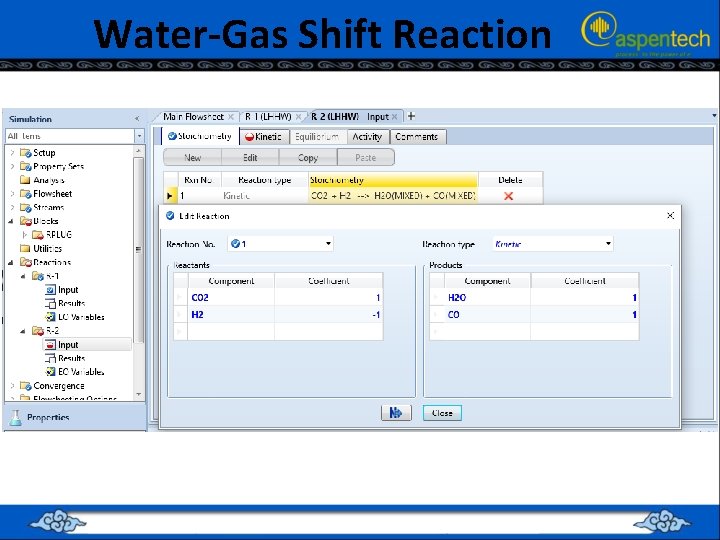Select the H2O product component cell
This screenshot has height=540, width=720.
pos(487,298)
